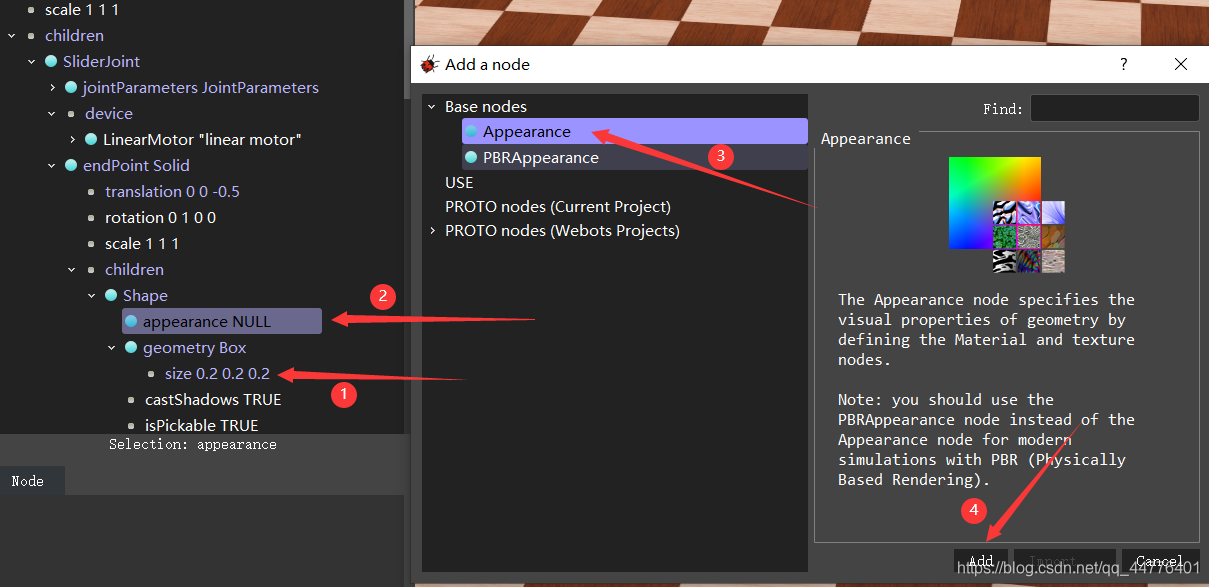Click the appearance NULL node icon

point(131,322)
